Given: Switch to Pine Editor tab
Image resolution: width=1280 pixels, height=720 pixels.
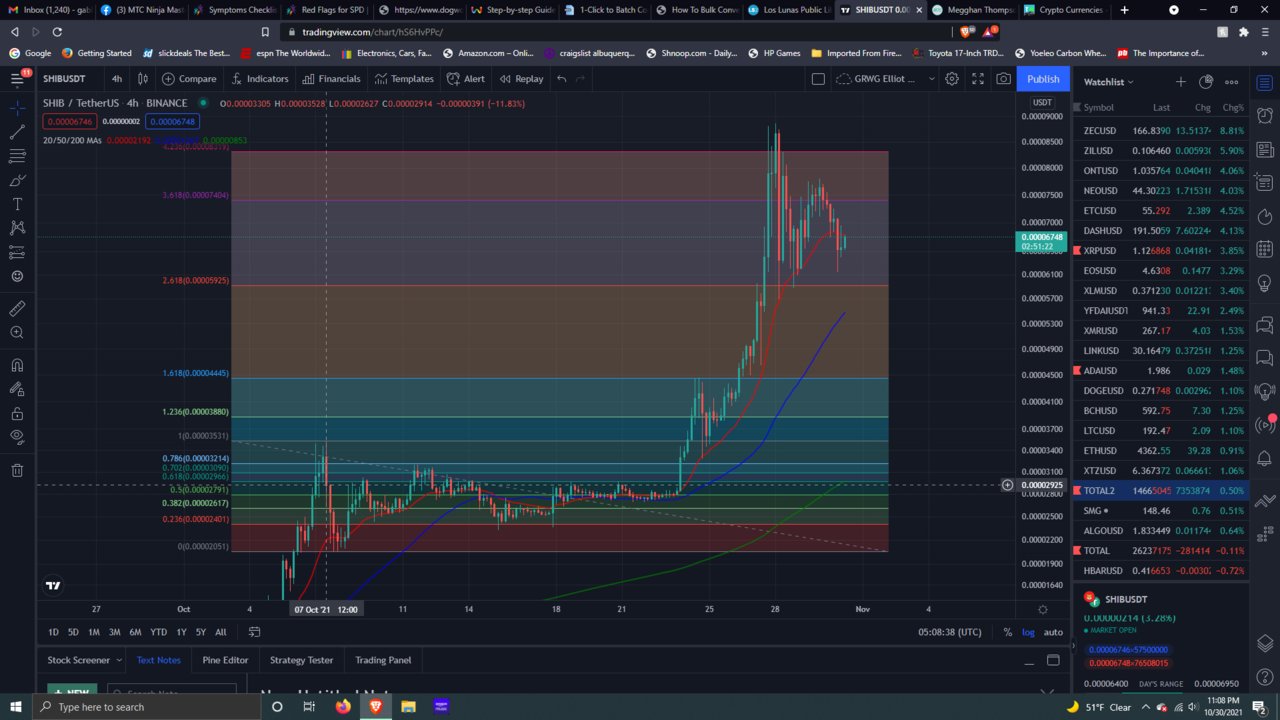Looking at the screenshot, I should pyautogui.click(x=225, y=660).
